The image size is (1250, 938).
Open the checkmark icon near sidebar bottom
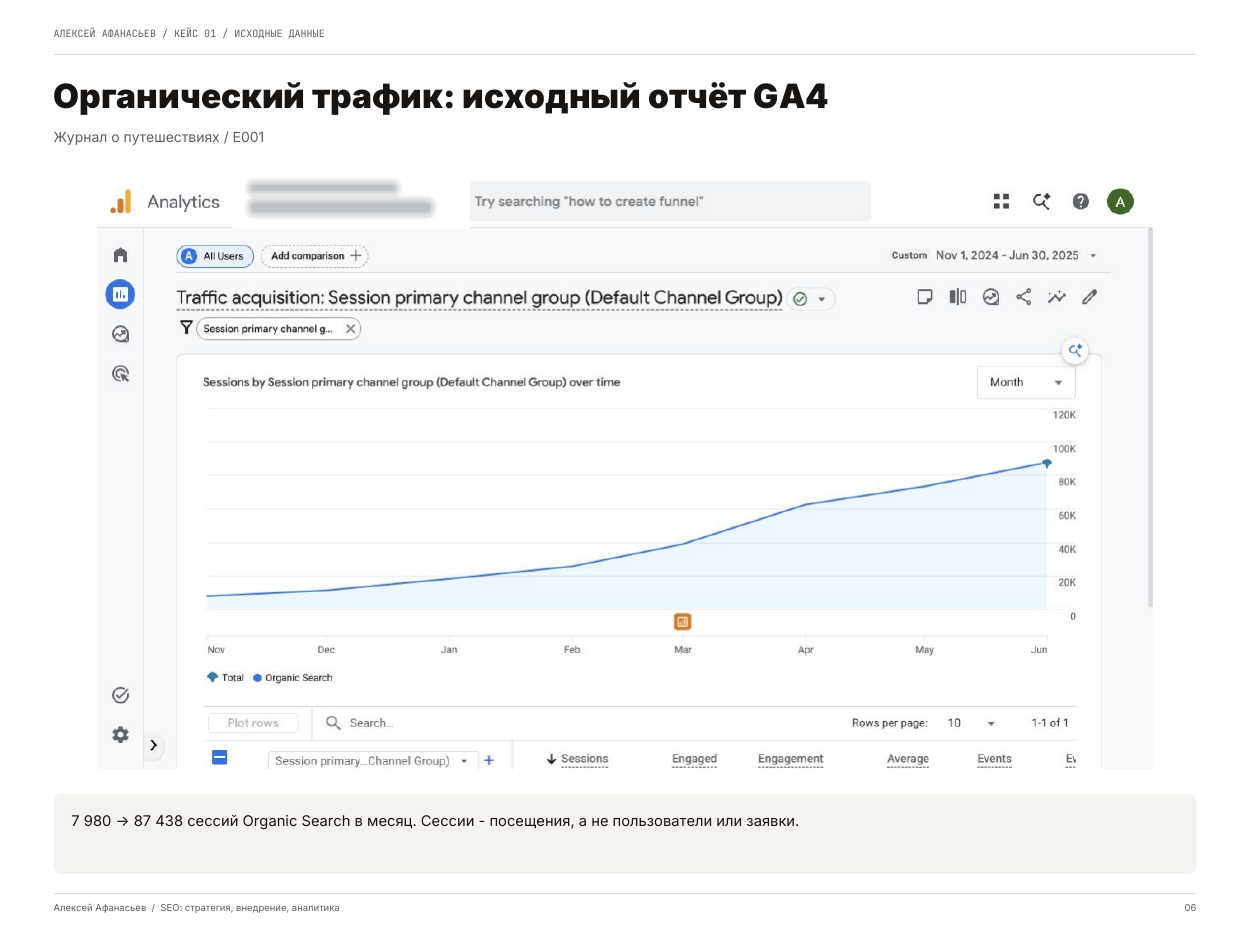point(120,695)
